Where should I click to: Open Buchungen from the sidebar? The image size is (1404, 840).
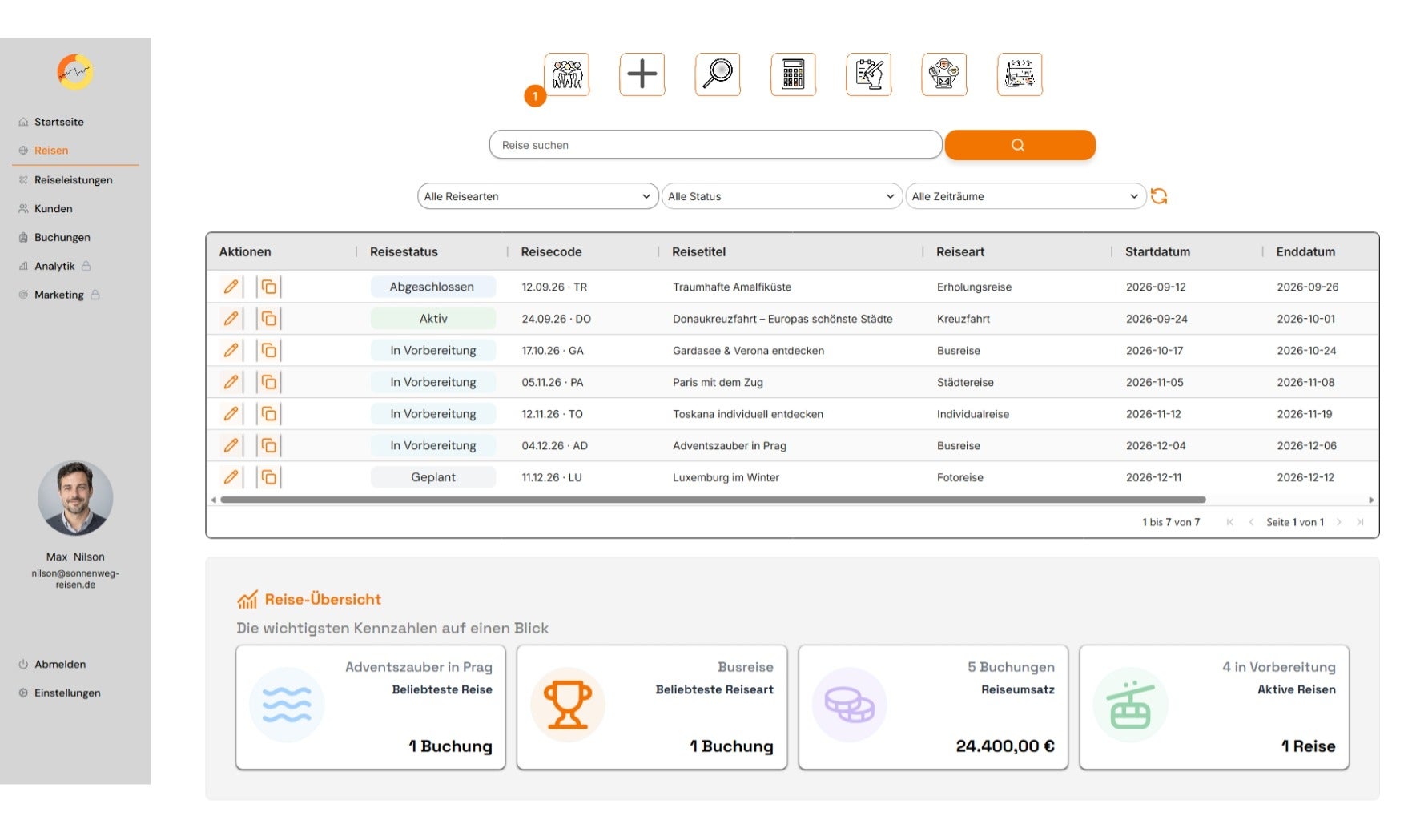pos(62,237)
